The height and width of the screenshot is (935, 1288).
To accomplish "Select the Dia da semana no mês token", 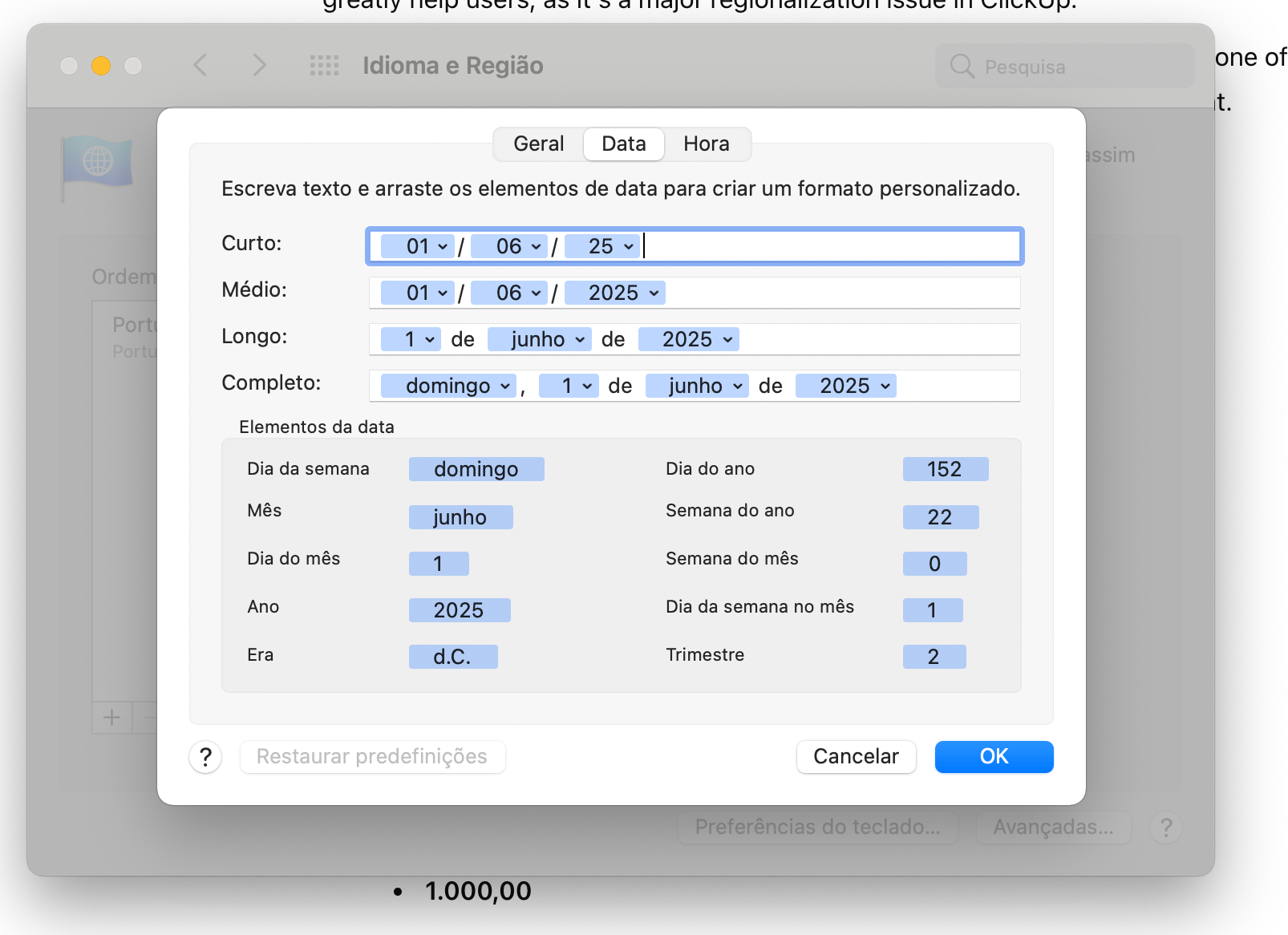I will point(933,610).
